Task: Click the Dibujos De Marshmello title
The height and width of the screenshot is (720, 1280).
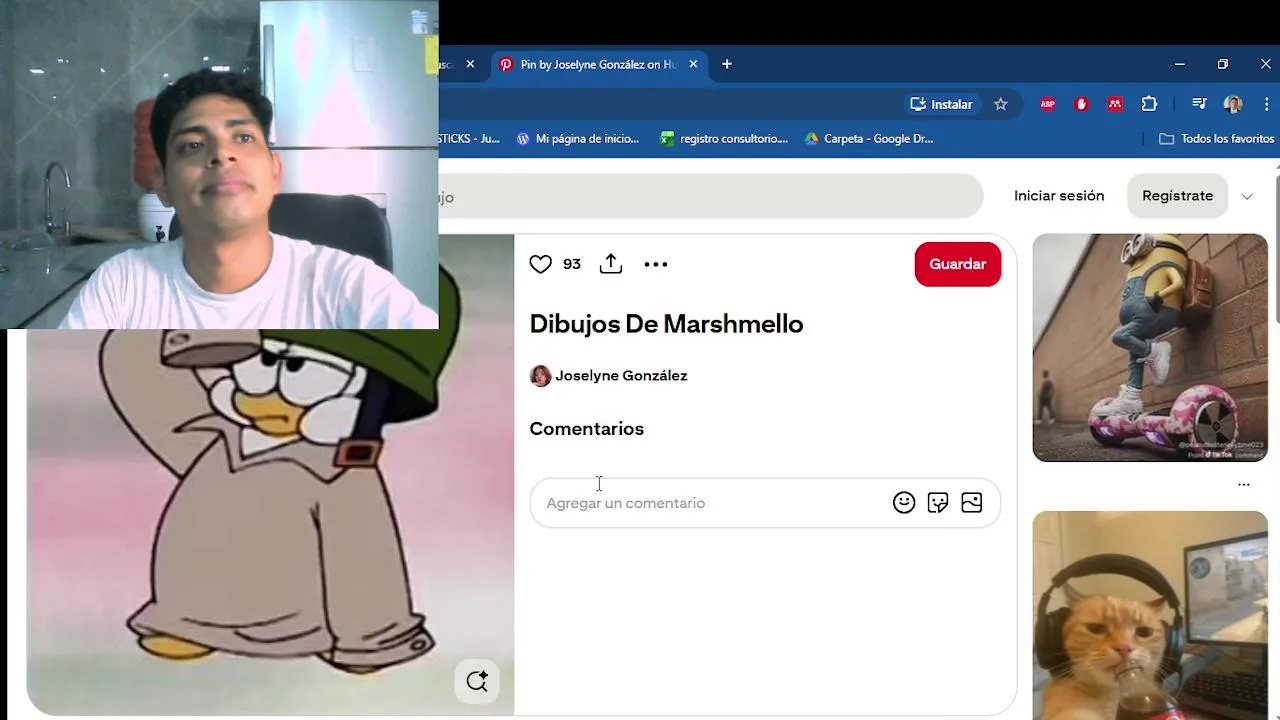Action: click(x=666, y=324)
